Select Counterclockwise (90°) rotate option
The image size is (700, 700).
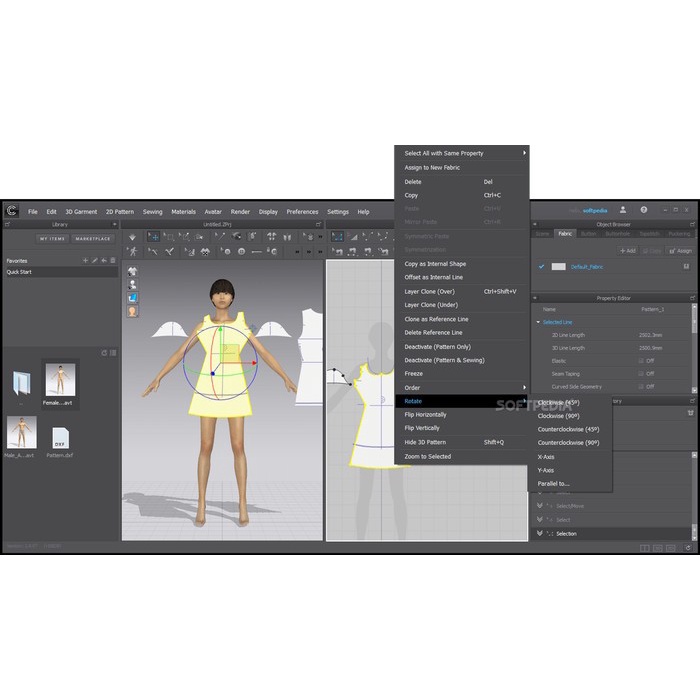click(x=568, y=442)
